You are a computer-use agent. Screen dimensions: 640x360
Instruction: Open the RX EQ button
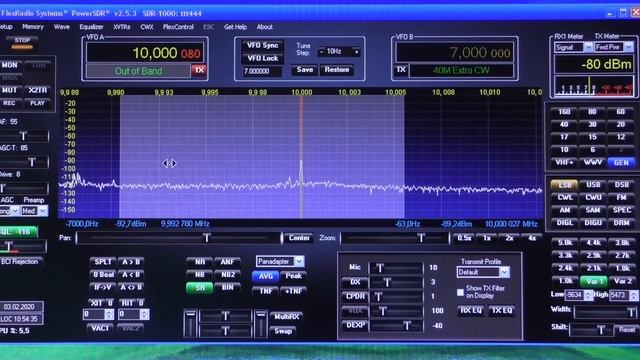(x=471, y=311)
